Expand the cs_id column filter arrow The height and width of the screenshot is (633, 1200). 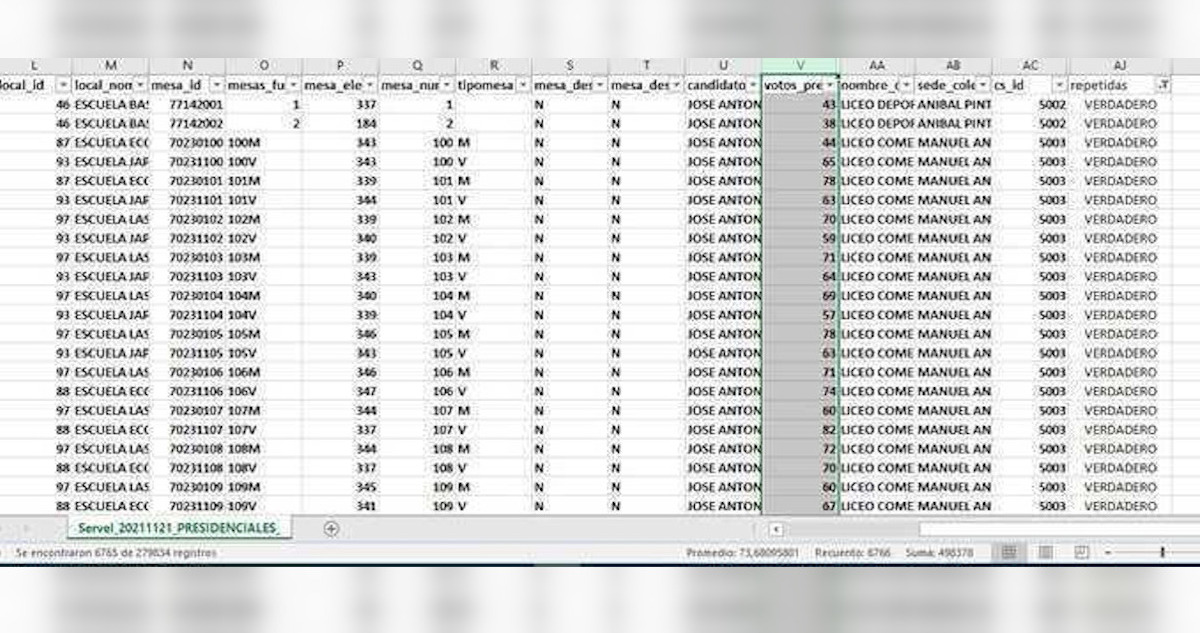1058,86
